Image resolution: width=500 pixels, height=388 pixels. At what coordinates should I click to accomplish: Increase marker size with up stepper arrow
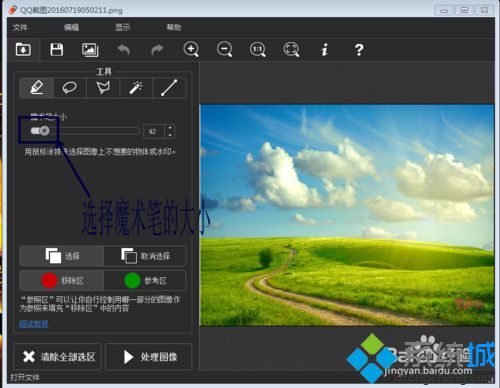point(170,128)
